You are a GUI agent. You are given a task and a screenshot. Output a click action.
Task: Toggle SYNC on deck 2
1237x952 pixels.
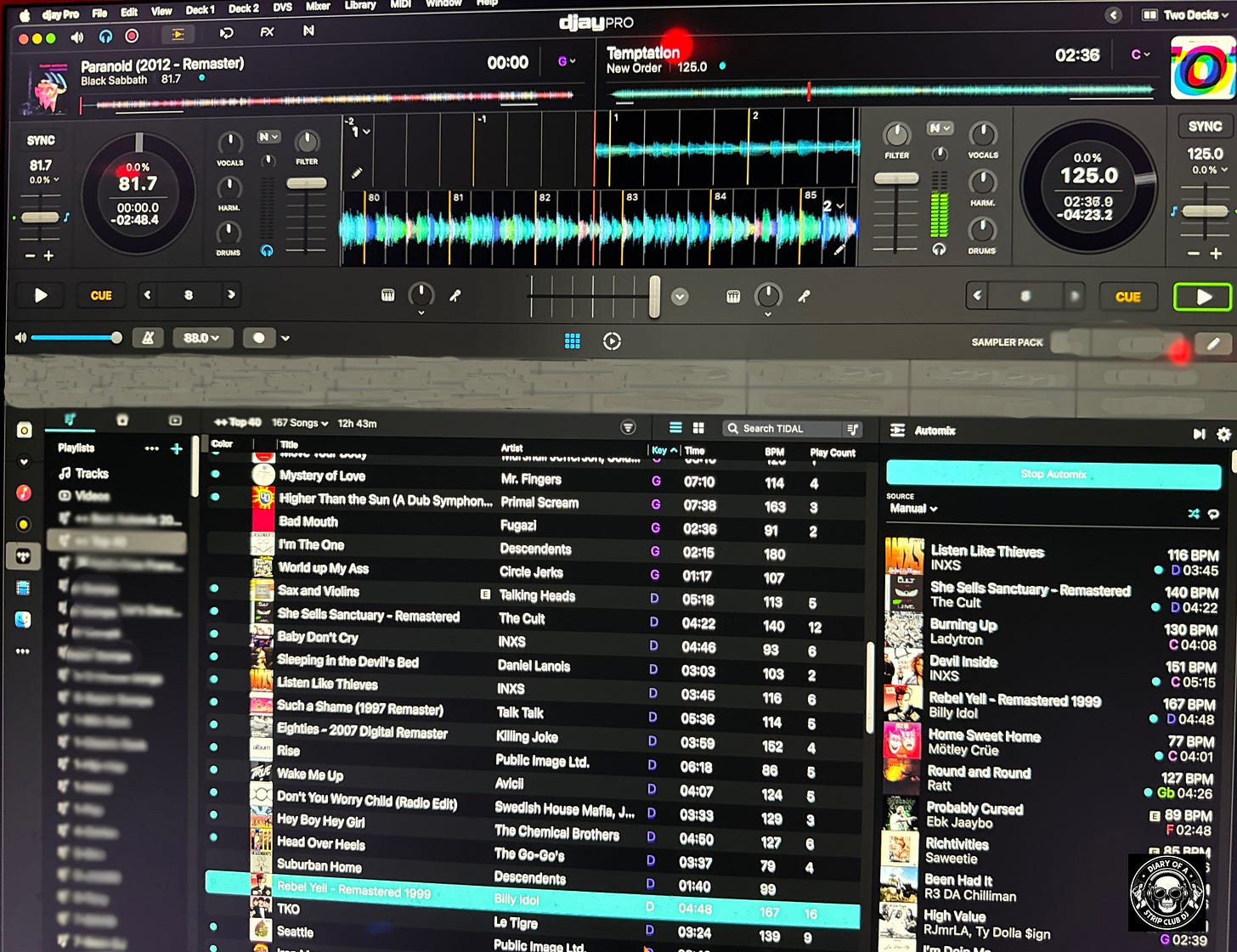click(1205, 127)
